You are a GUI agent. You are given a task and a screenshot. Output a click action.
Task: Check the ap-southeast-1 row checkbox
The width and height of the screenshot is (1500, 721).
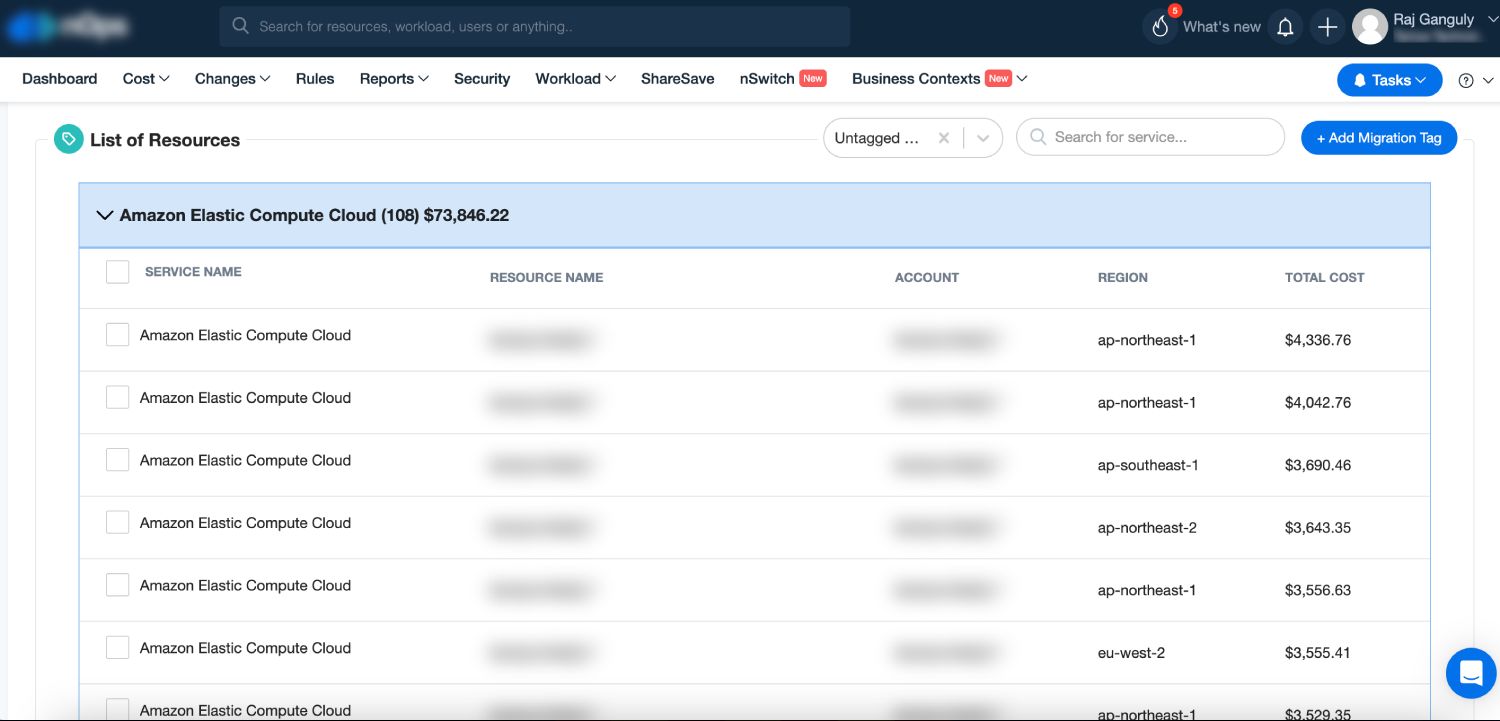(118, 460)
